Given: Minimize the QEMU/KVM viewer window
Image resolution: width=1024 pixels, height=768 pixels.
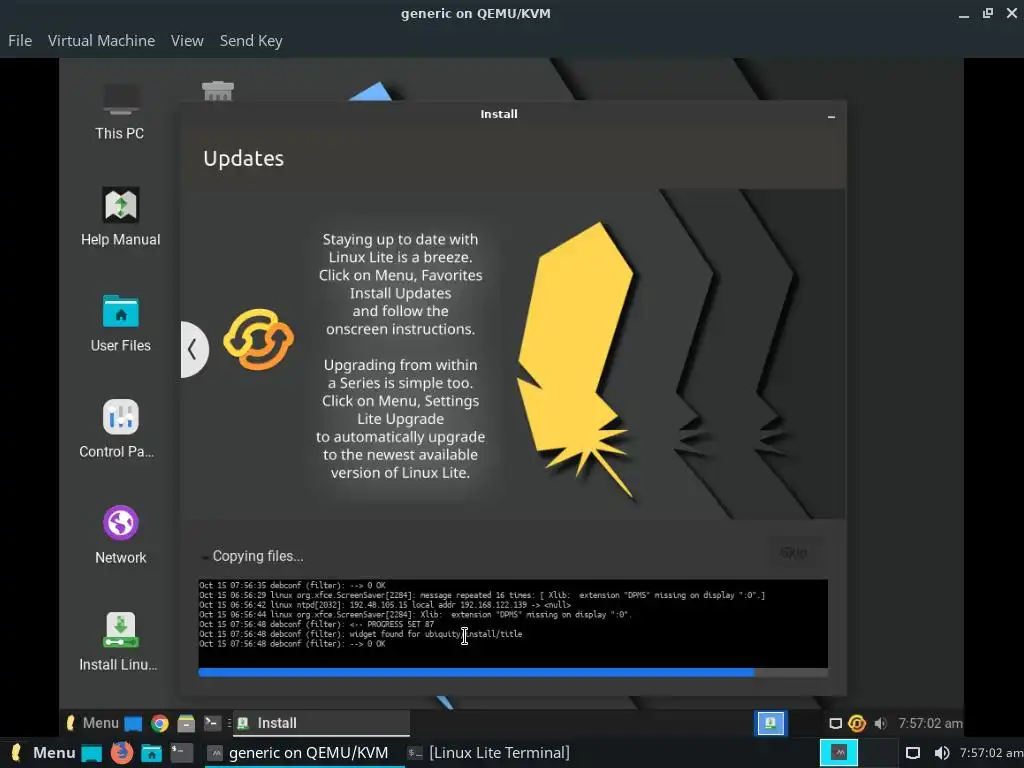Looking at the screenshot, I should (964, 14).
